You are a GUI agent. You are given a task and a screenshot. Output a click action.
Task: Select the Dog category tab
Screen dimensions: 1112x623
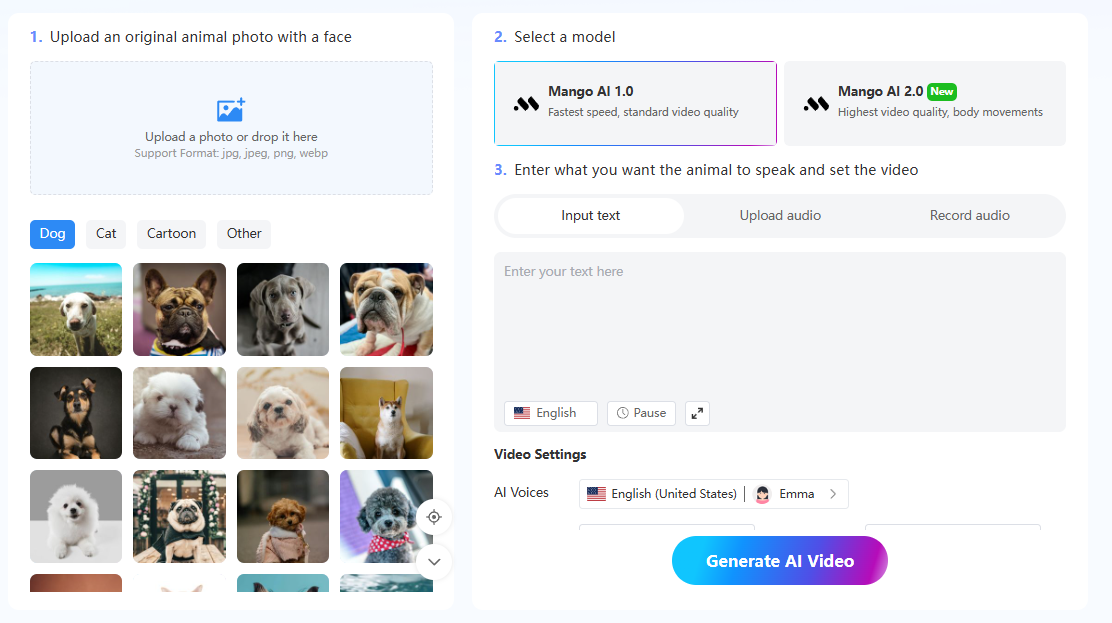click(x=52, y=234)
